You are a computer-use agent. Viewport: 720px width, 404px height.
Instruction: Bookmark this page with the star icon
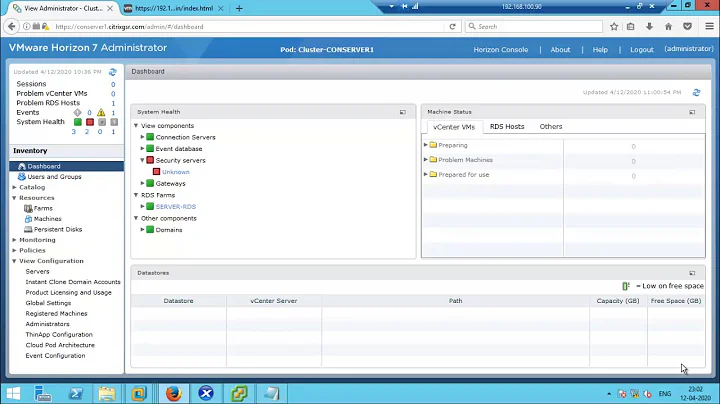pyautogui.click(x=614, y=27)
